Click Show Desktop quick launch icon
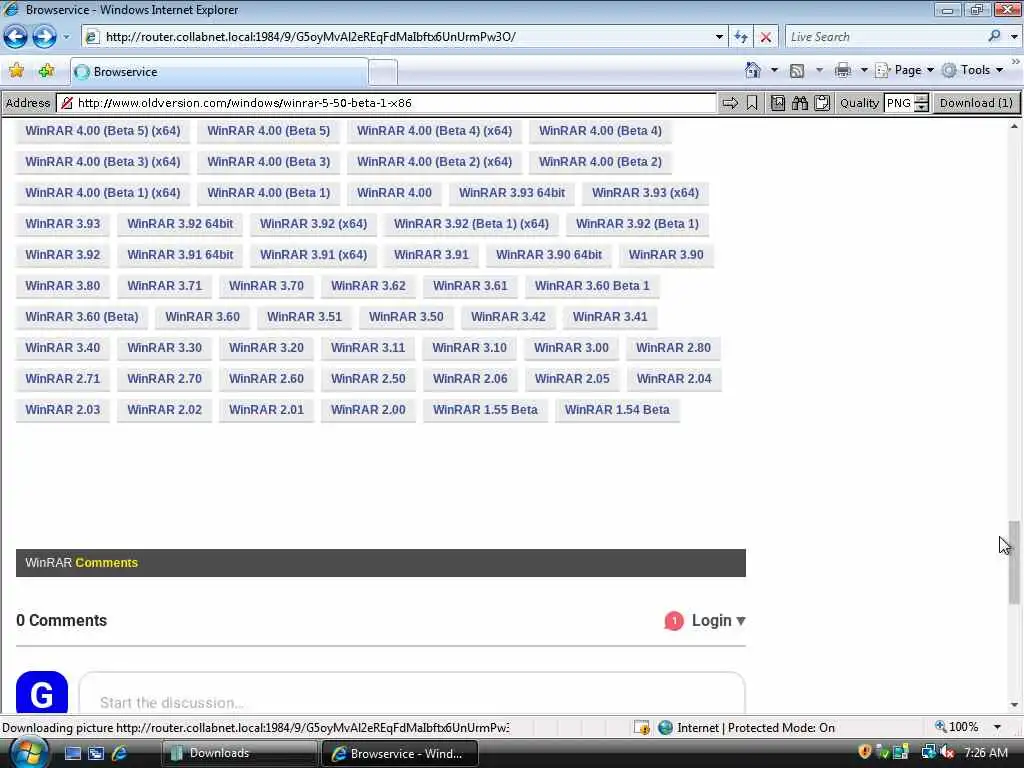Viewport: 1024px width, 768px height. (x=72, y=753)
